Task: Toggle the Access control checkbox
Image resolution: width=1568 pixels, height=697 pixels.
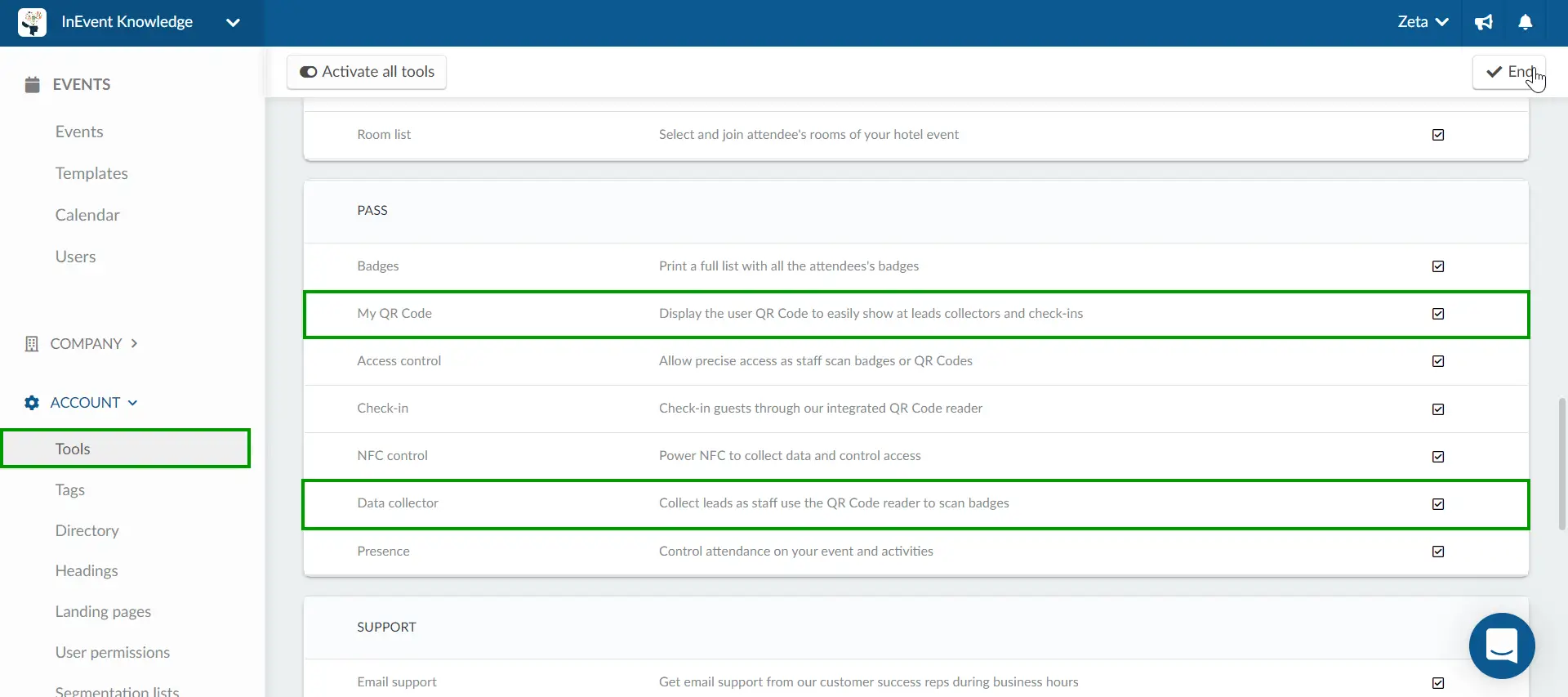Action: point(1438,361)
